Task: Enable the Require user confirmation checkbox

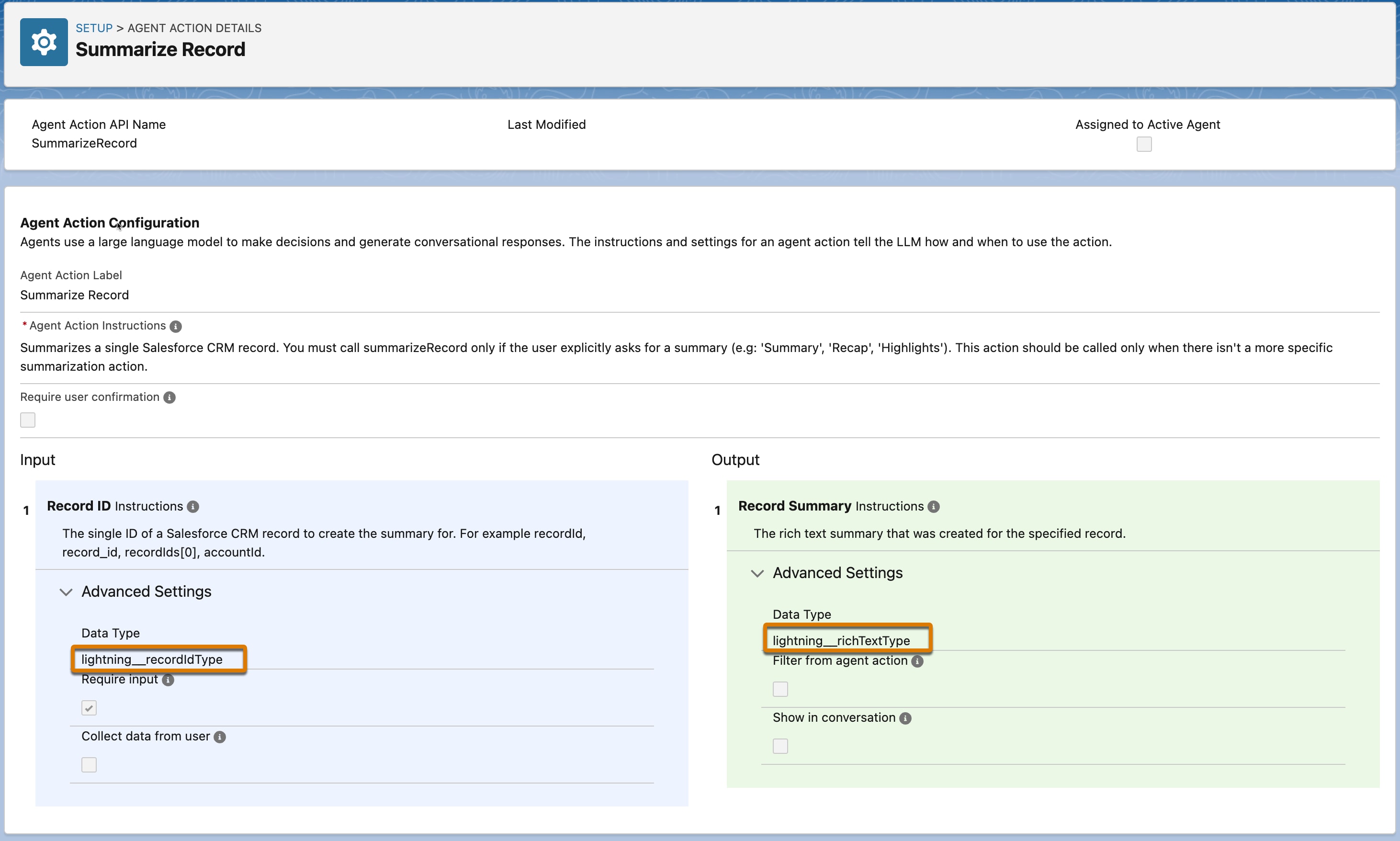Action: tap(28, 420)
